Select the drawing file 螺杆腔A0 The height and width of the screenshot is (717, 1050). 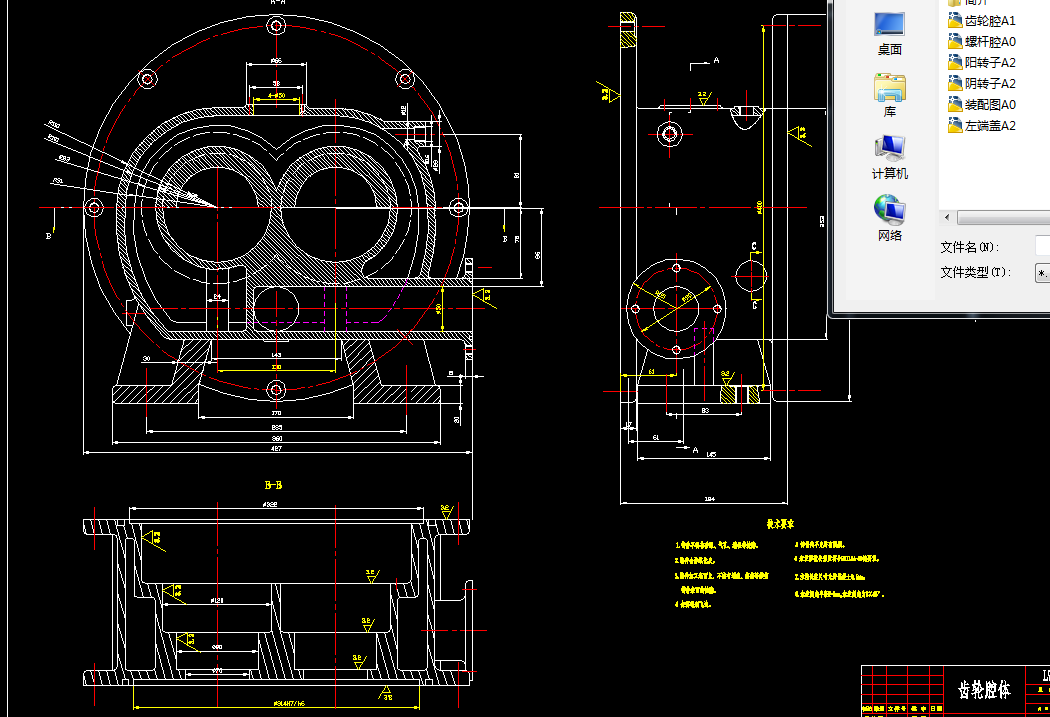pos(982,42)
